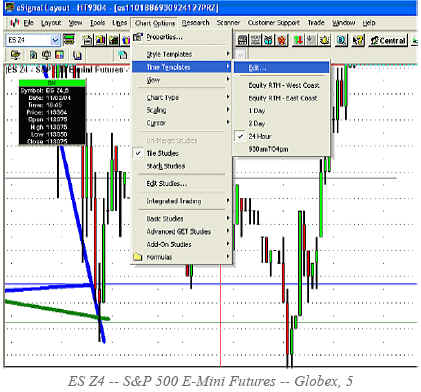
Task: Click the green-and-red quote board icon beside symbol box
Action: click(69, 40)
